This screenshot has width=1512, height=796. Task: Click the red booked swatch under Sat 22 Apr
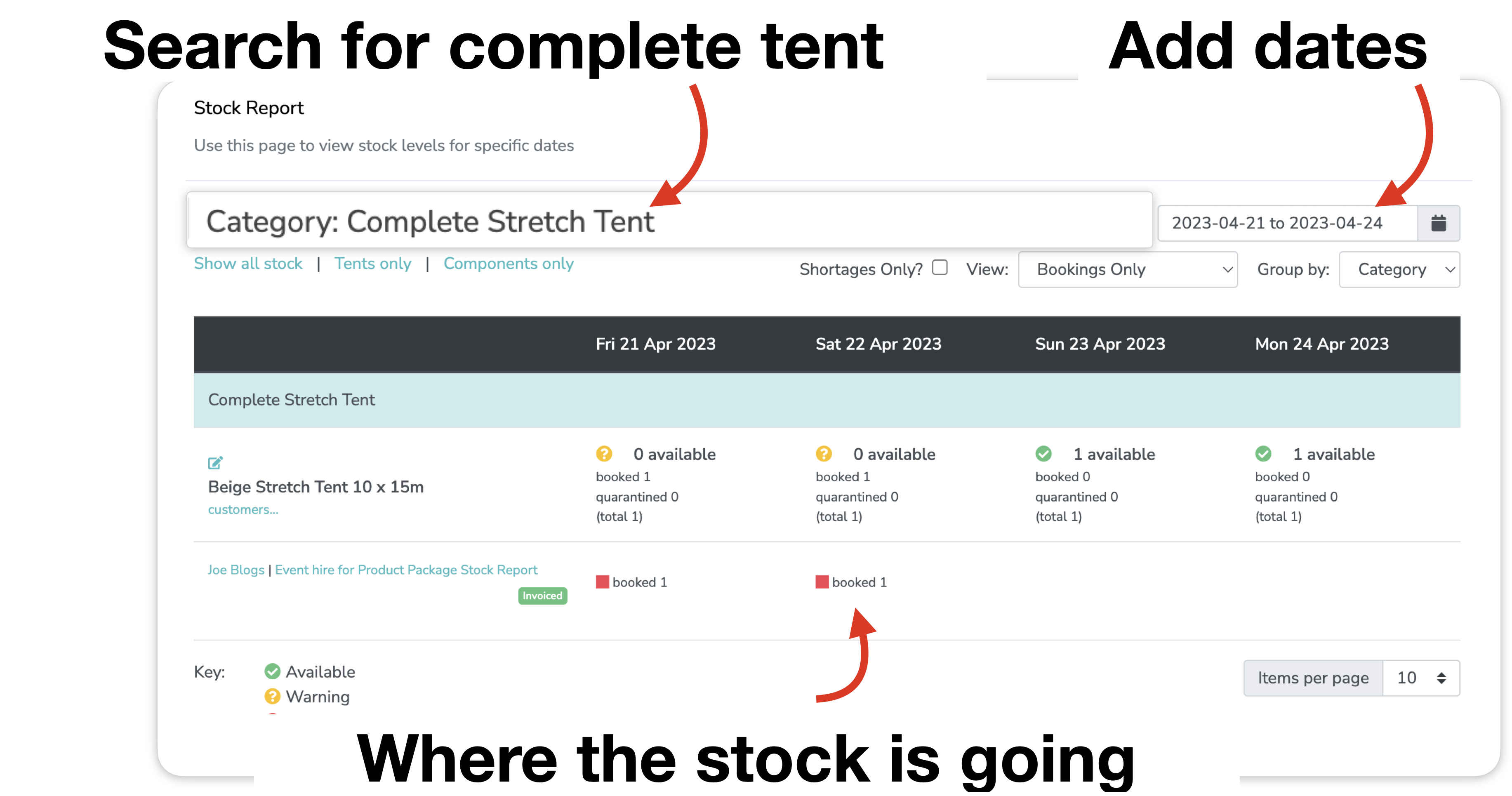822,582
